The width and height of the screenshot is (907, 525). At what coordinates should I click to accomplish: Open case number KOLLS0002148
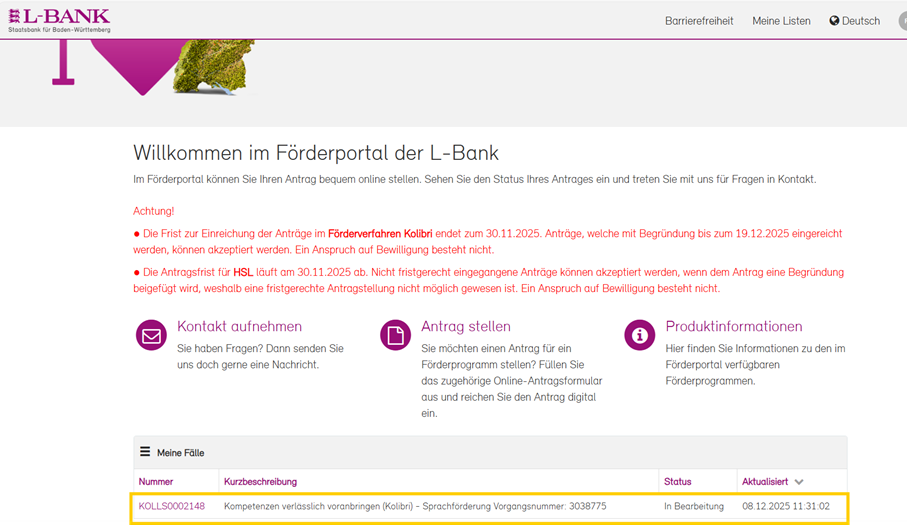171,507
